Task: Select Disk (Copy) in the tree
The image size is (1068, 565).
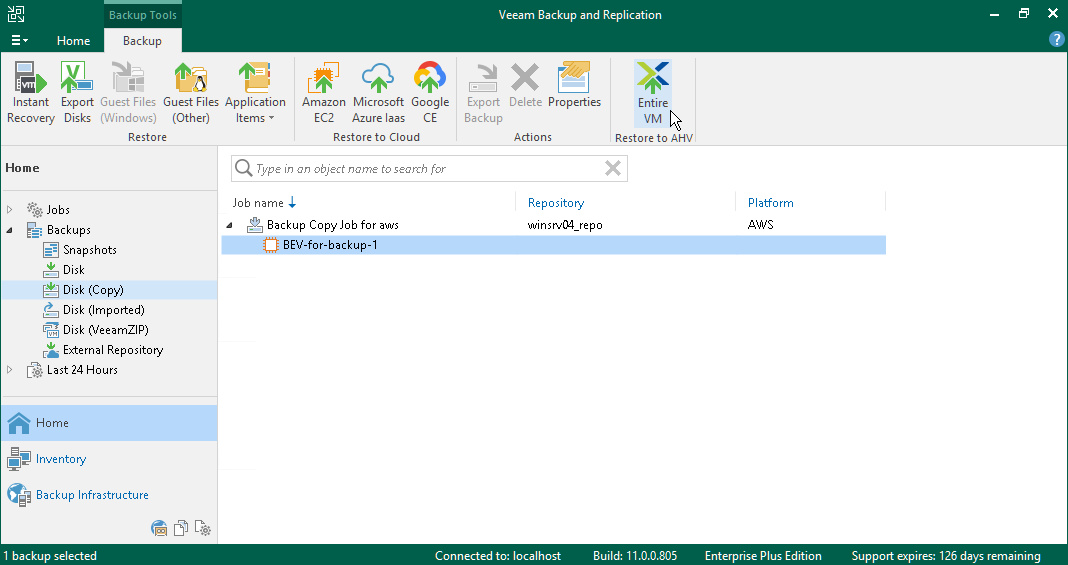Action: coord(93,290)
